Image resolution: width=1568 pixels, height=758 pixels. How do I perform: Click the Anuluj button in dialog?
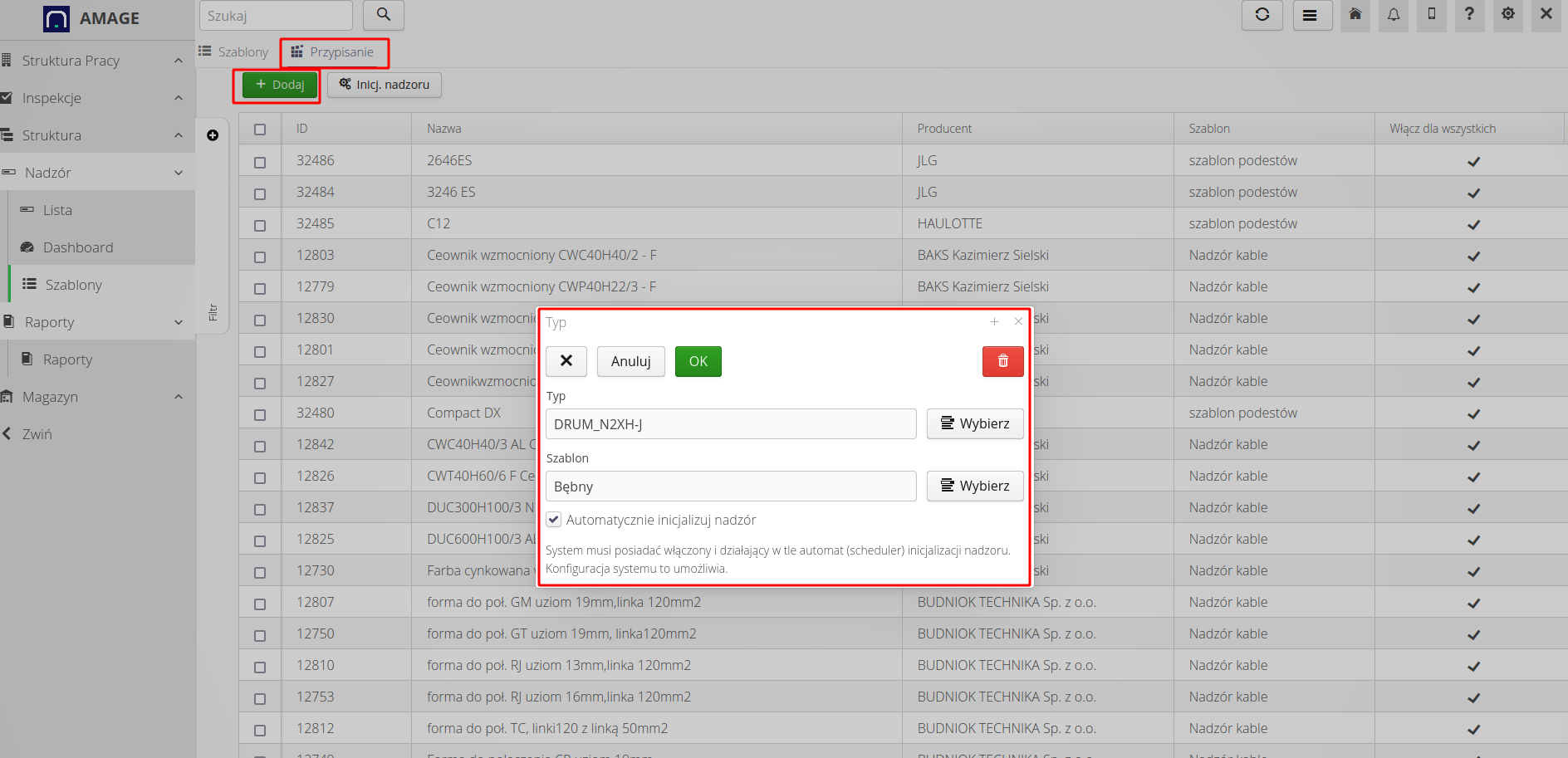(x=630, y=361)
